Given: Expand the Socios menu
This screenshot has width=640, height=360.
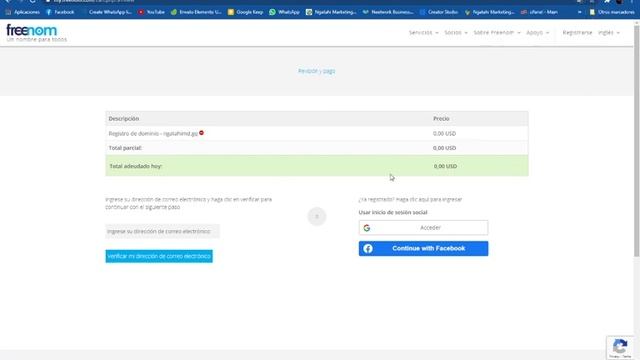Looking at the screenshot, I should tap(456, 32).
